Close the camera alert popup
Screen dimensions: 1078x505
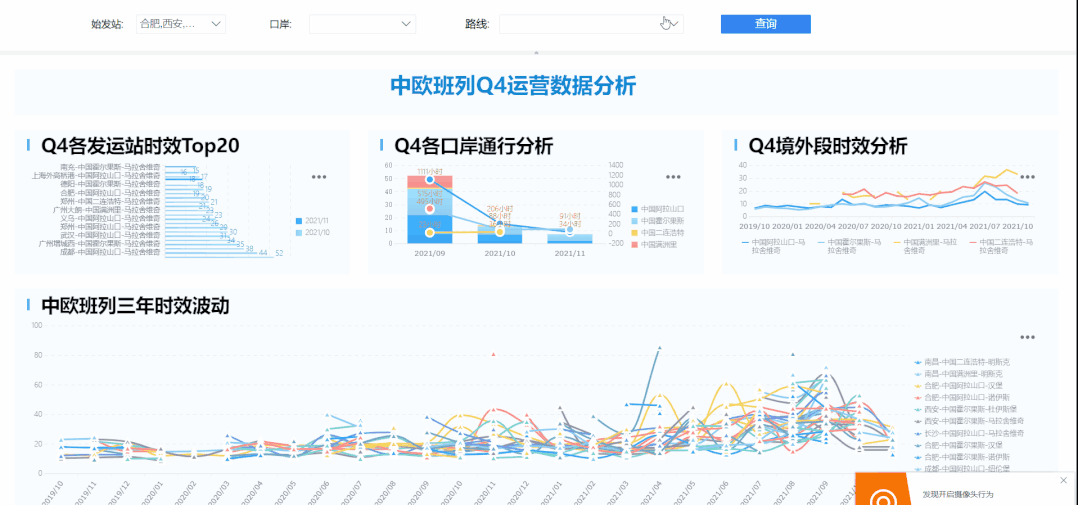pos(1064,480)
